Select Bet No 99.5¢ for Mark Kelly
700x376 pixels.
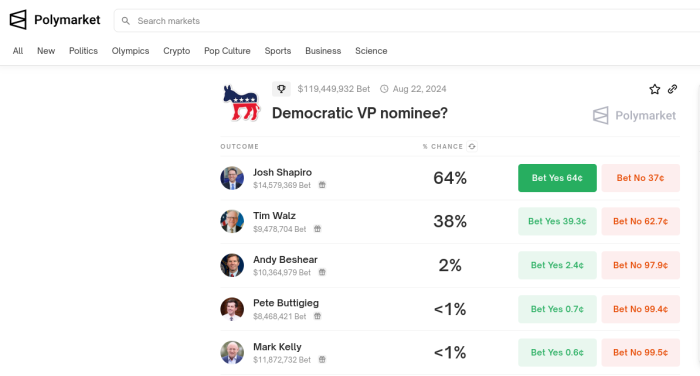click(x=641, y=352)
